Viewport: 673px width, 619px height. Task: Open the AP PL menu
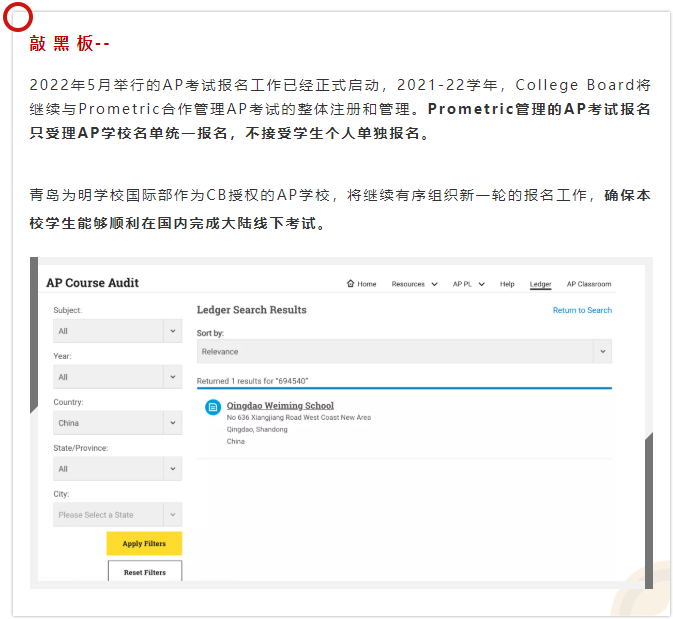[469, 284]
